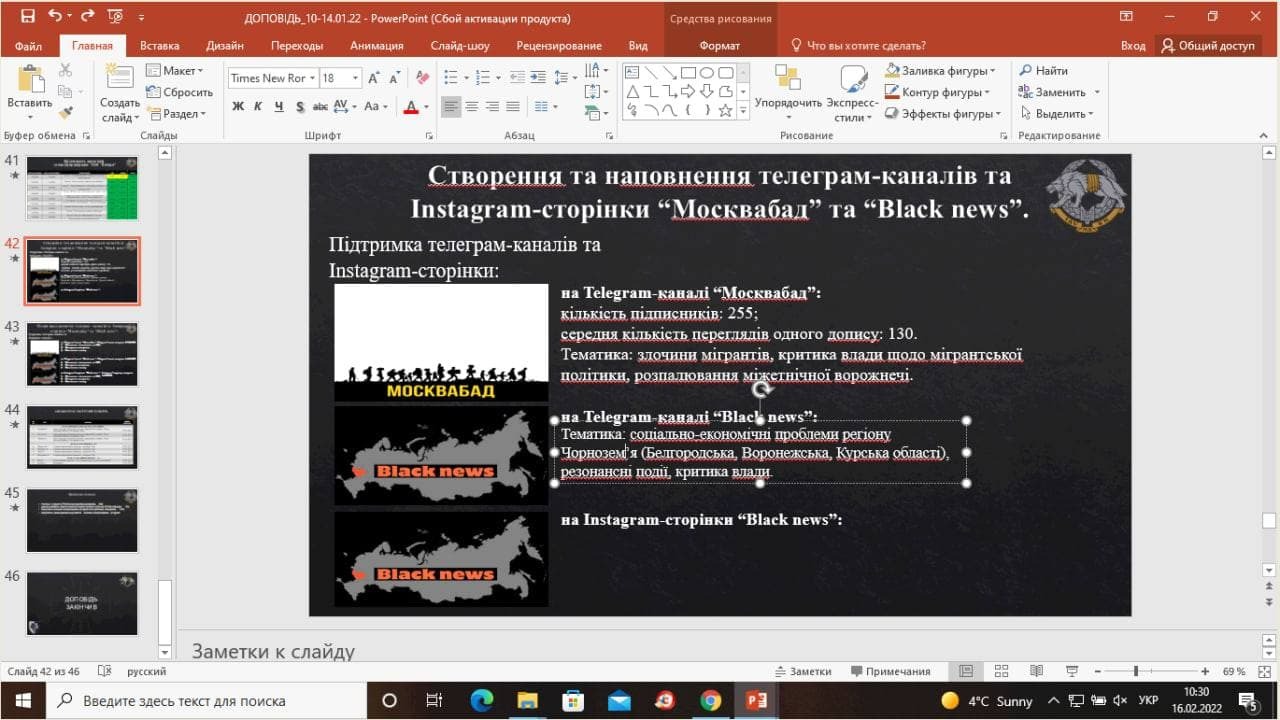The image size is (1280, 720).
Task: Switch to slide sorter view
Action: pos(999,671)
